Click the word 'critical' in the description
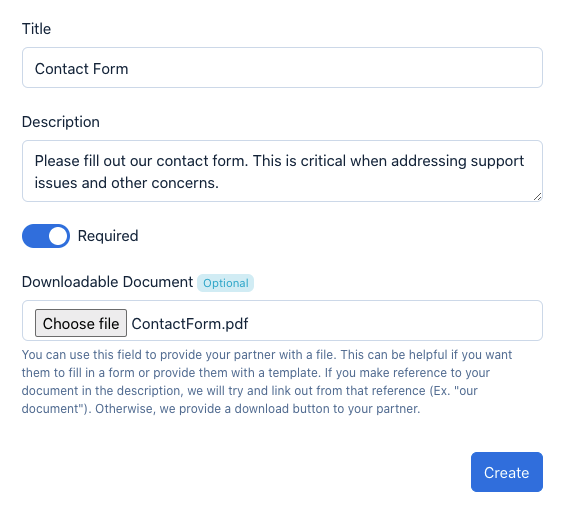 [323, 161]
